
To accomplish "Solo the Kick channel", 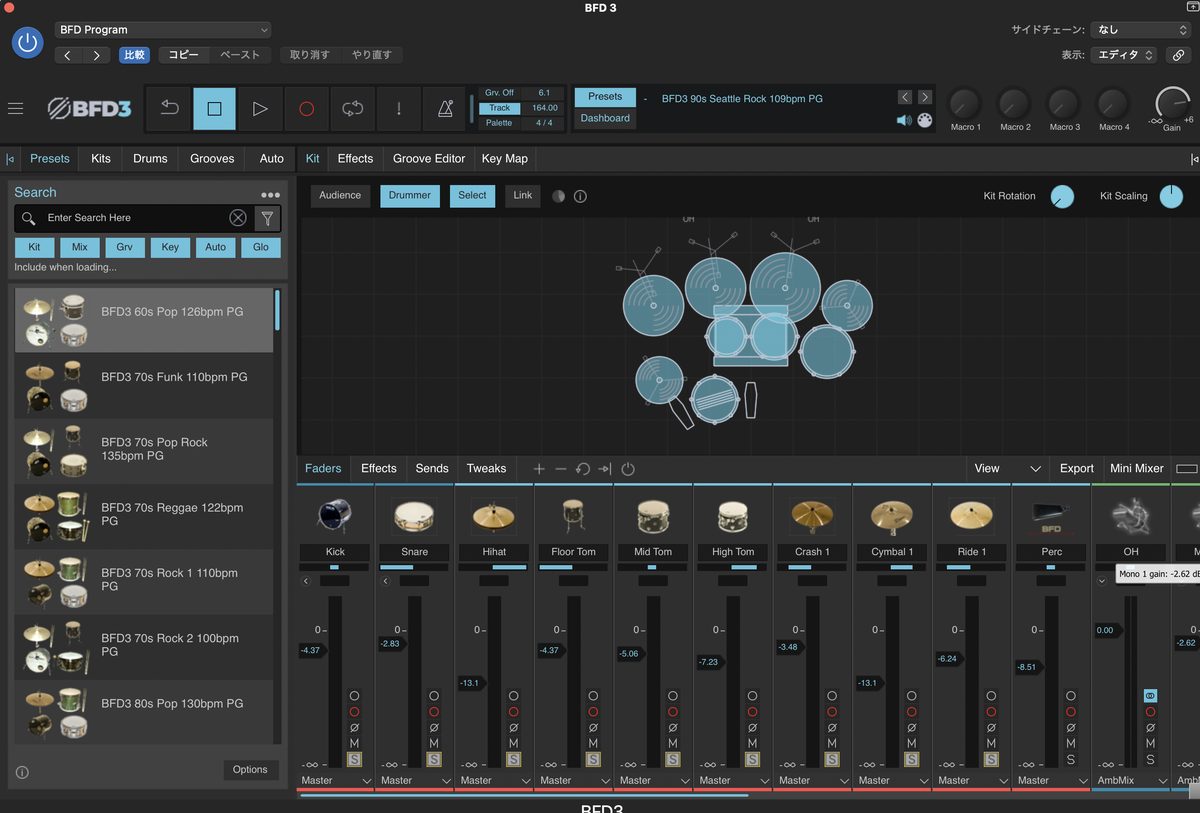I will 354,760.
